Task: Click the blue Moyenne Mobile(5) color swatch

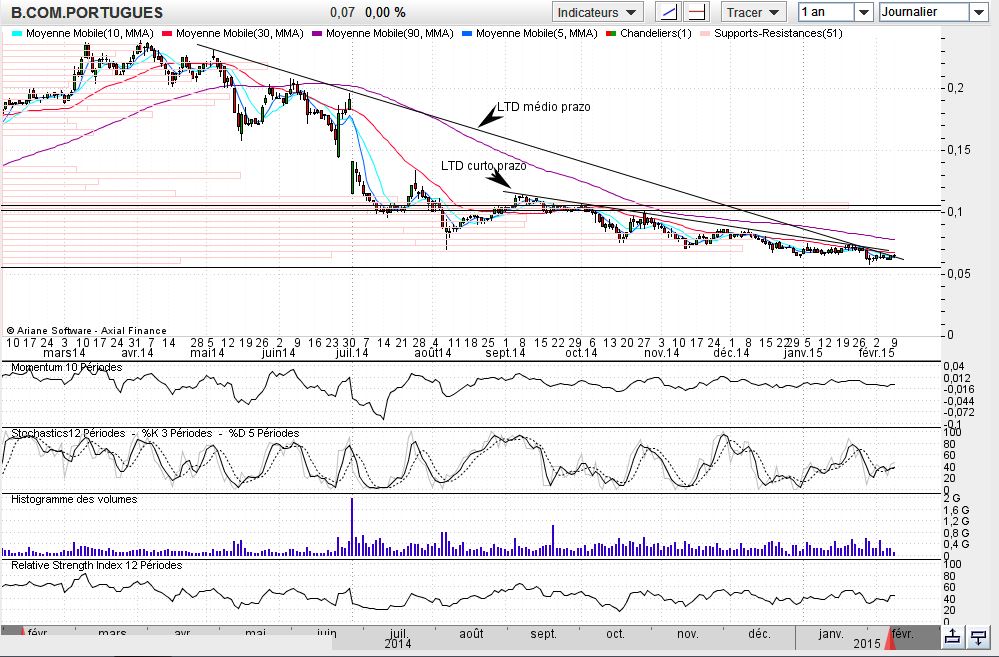Action: pos(466,33)
